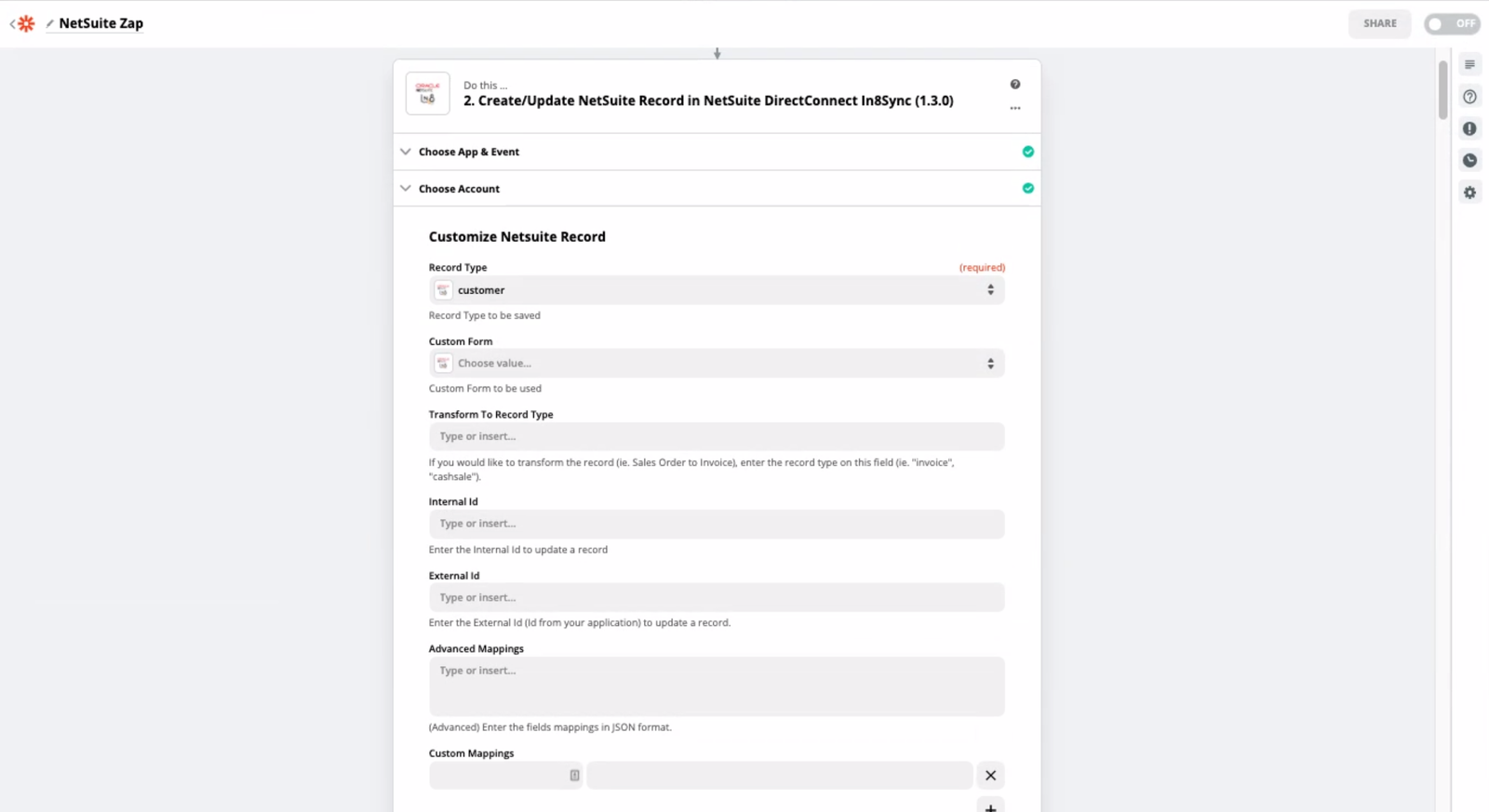This screenshot has width=1489, height=812.
Task: Open the Custom Form Choose value dropdown
Action: coord(717,364)
